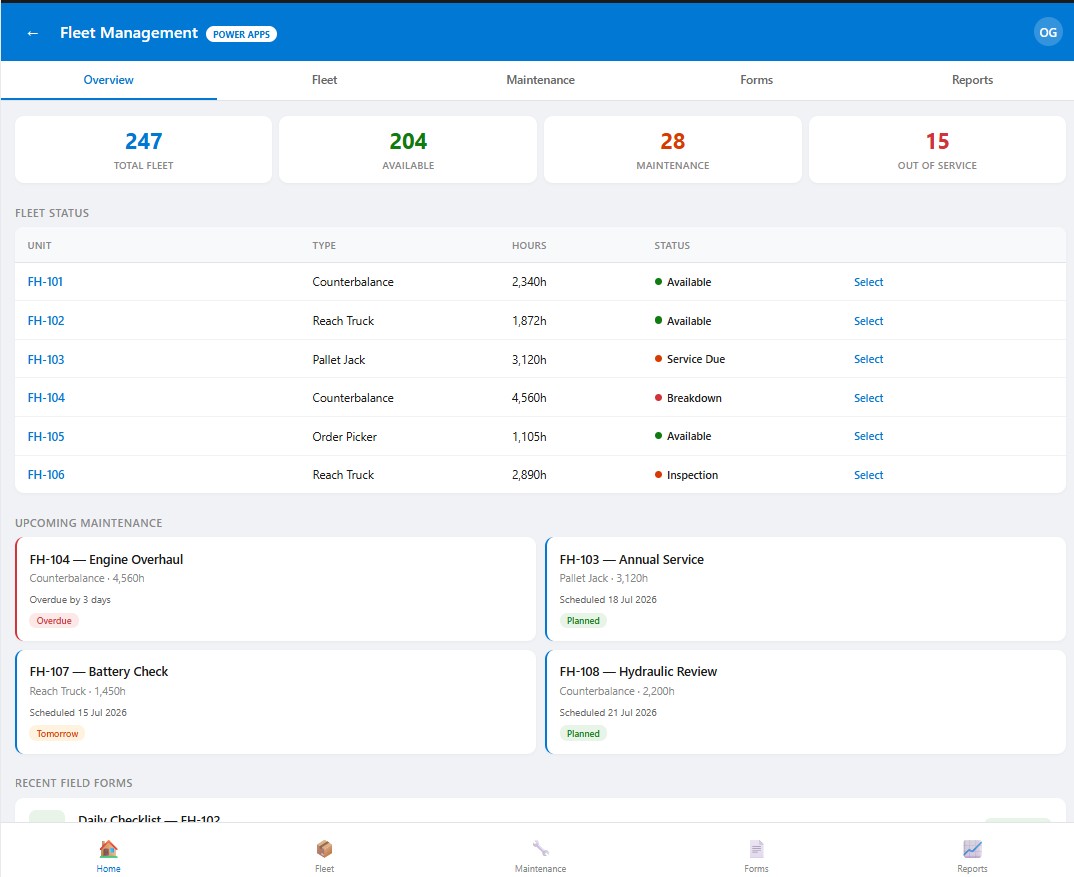The height and width of the screenshot is (877, 1074).
Task: Click the 28 Maintenance card
Action: [673, 149]
